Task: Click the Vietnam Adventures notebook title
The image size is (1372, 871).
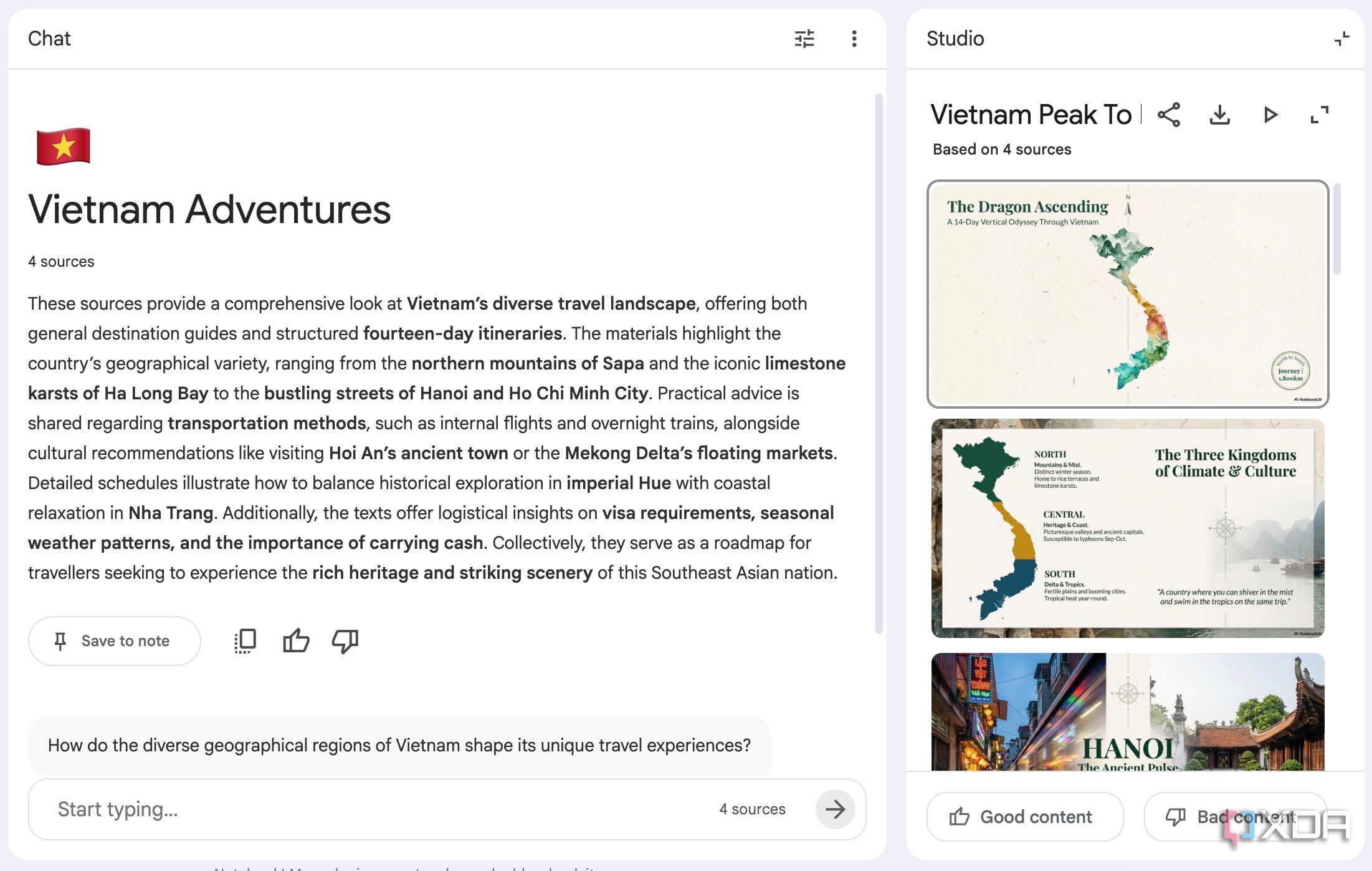Action: coord(209,209)
